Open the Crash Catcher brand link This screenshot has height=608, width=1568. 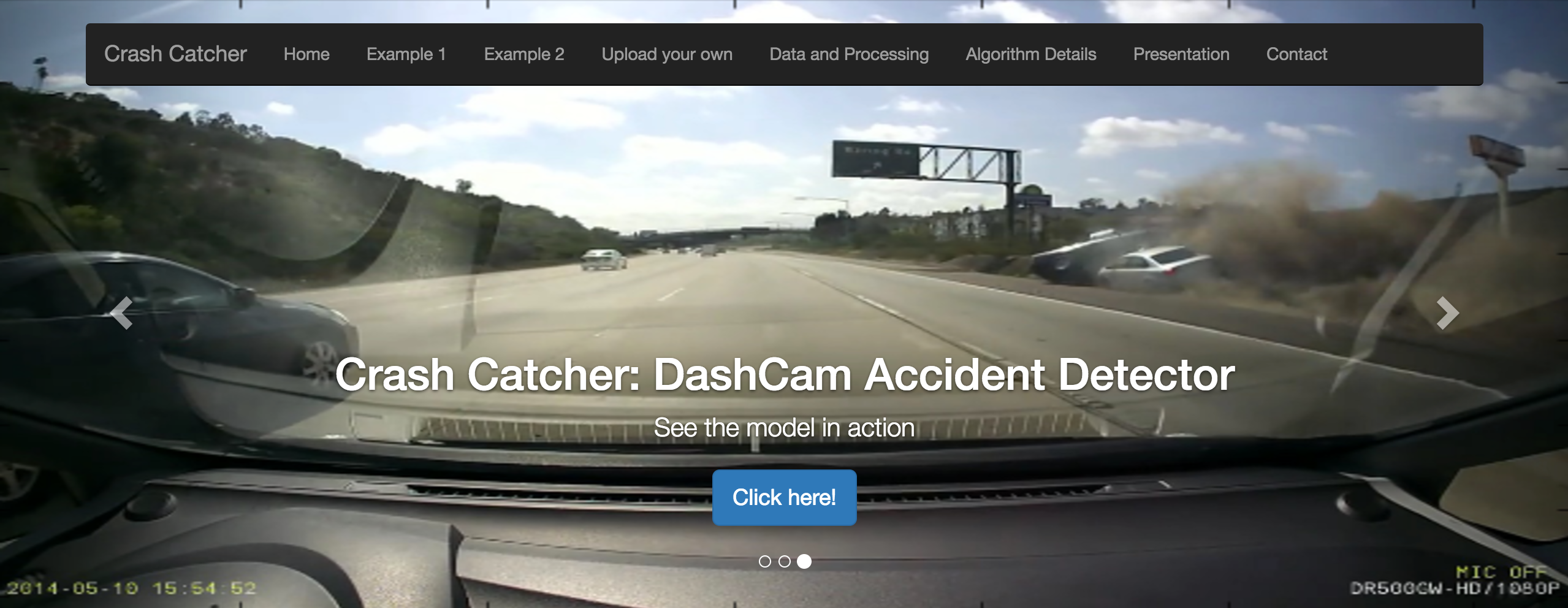tap(175, 54)
